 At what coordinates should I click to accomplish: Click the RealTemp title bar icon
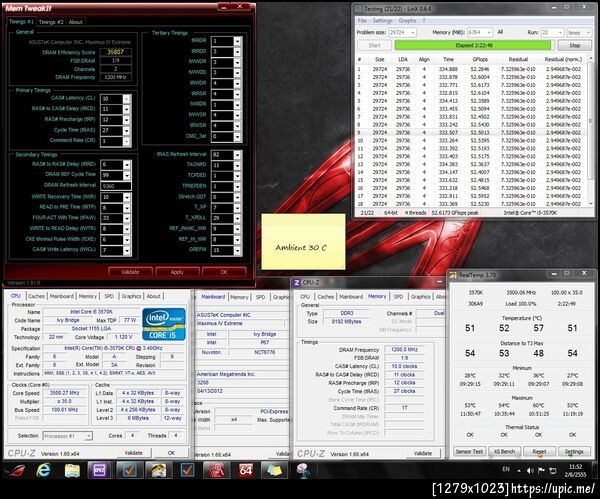(x=453, y=275)
